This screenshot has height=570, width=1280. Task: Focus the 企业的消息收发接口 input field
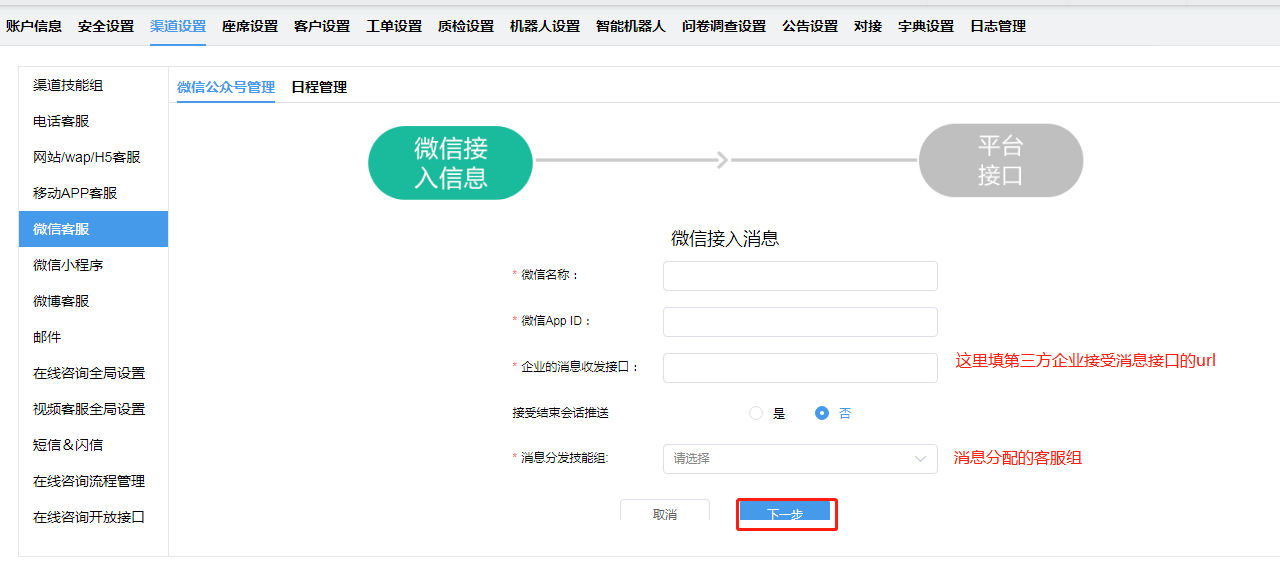[x=800, y=368]
